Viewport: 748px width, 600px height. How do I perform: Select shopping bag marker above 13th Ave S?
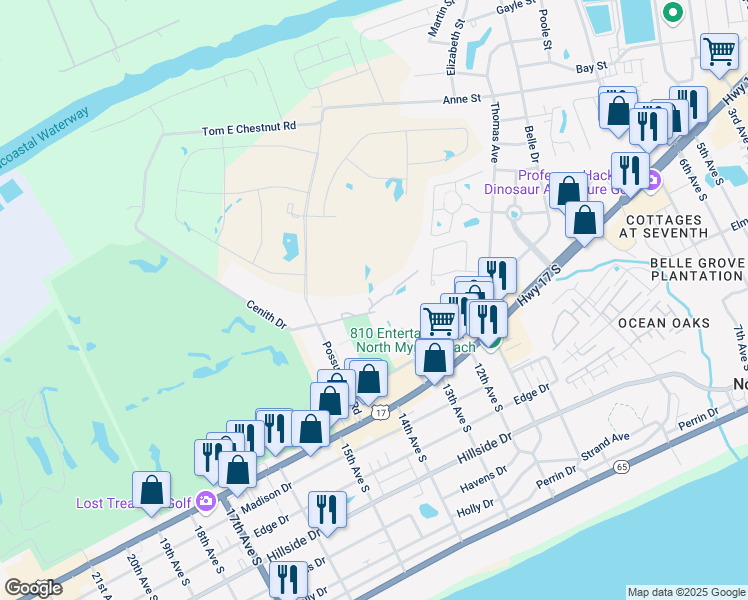pos(434,359)
